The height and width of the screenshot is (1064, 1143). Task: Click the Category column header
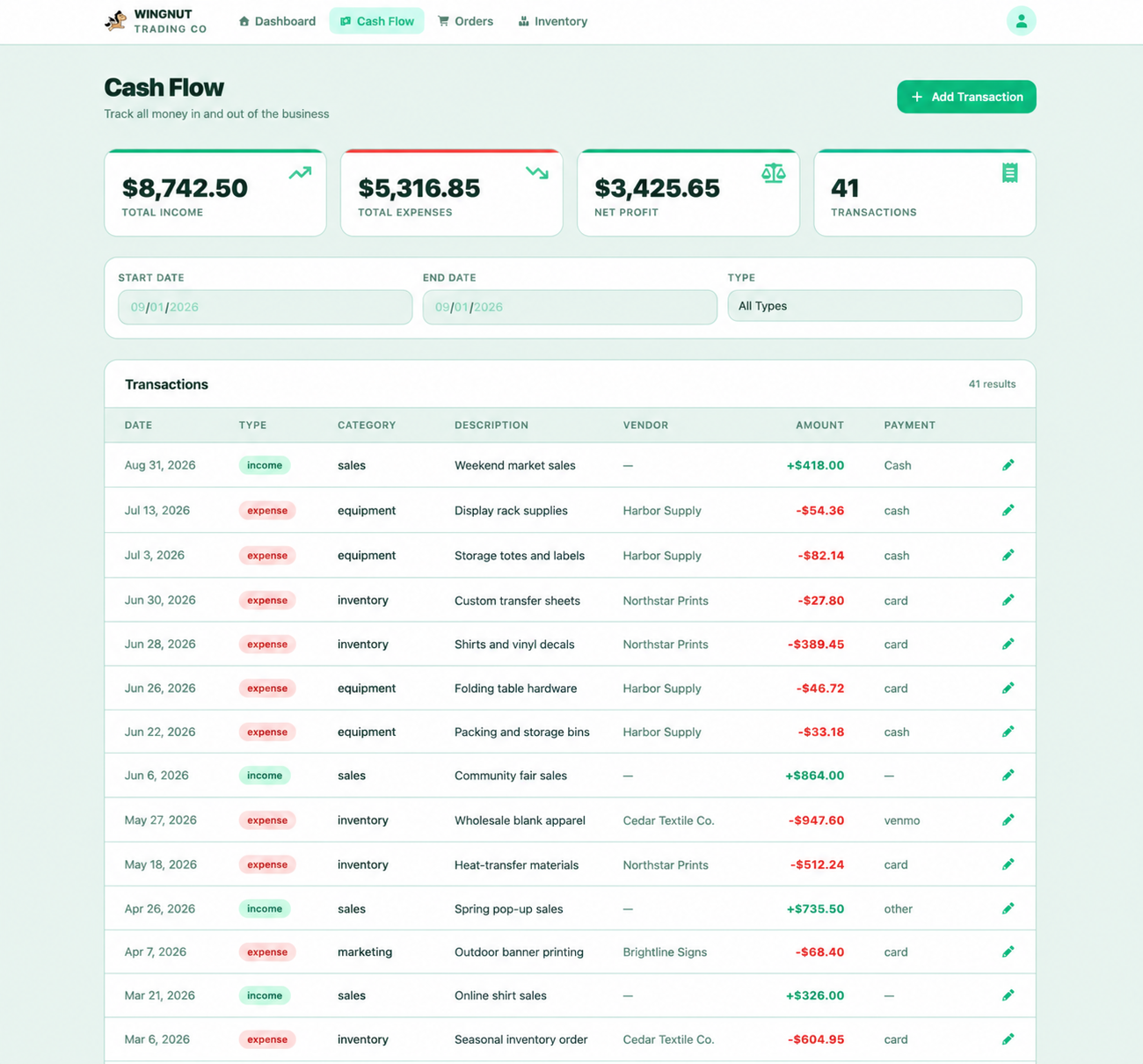coord(367,425)
